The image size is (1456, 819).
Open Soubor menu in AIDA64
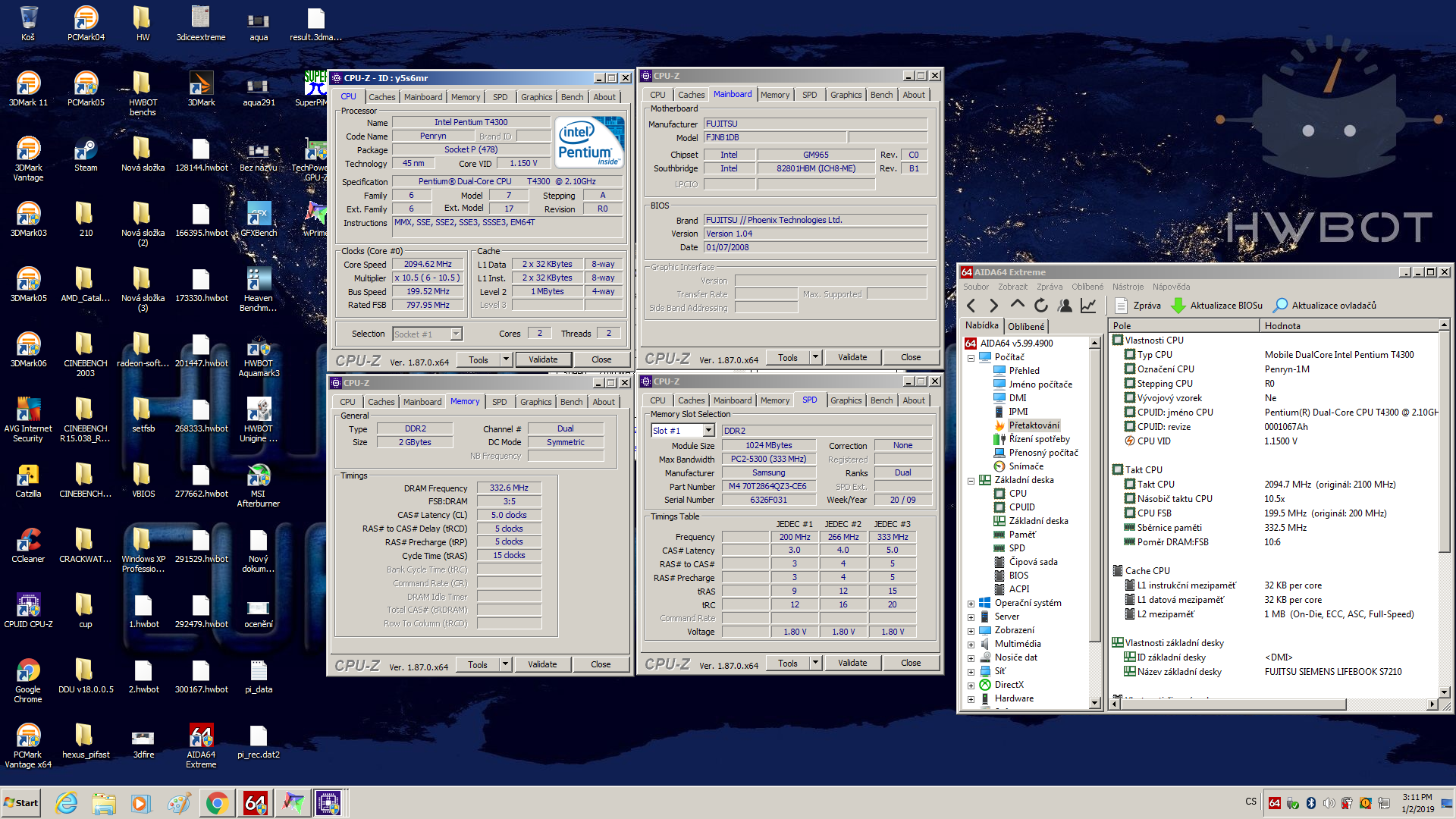[976, 287]
